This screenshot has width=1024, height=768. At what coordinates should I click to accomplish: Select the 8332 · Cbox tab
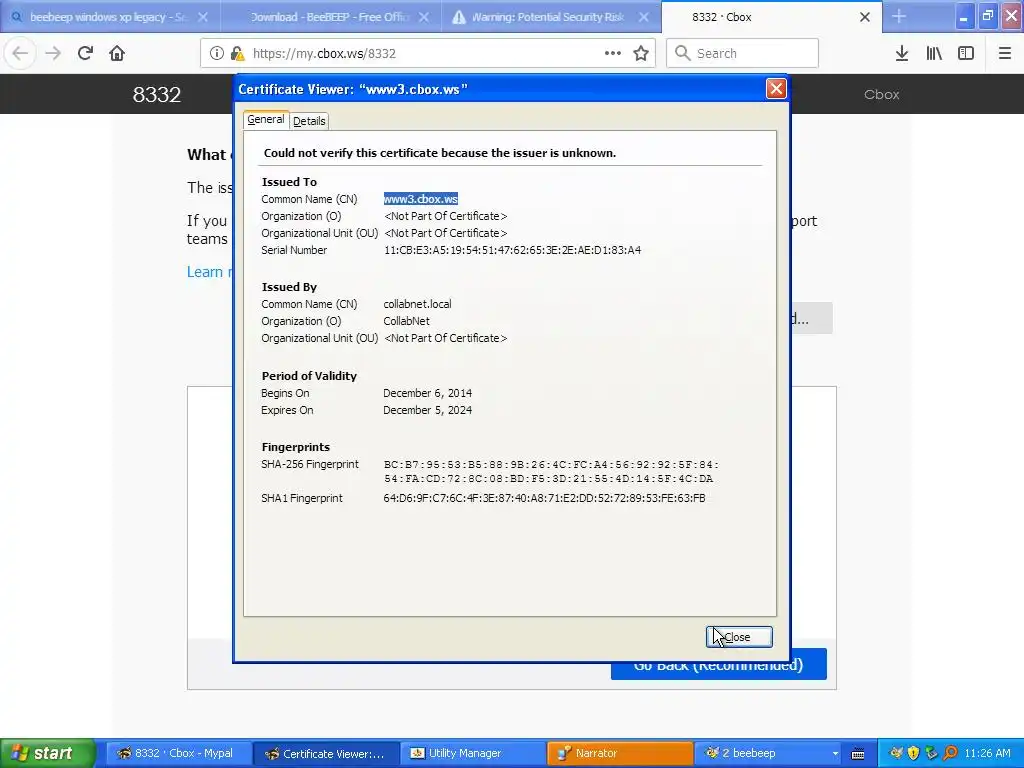click(772, 17)
